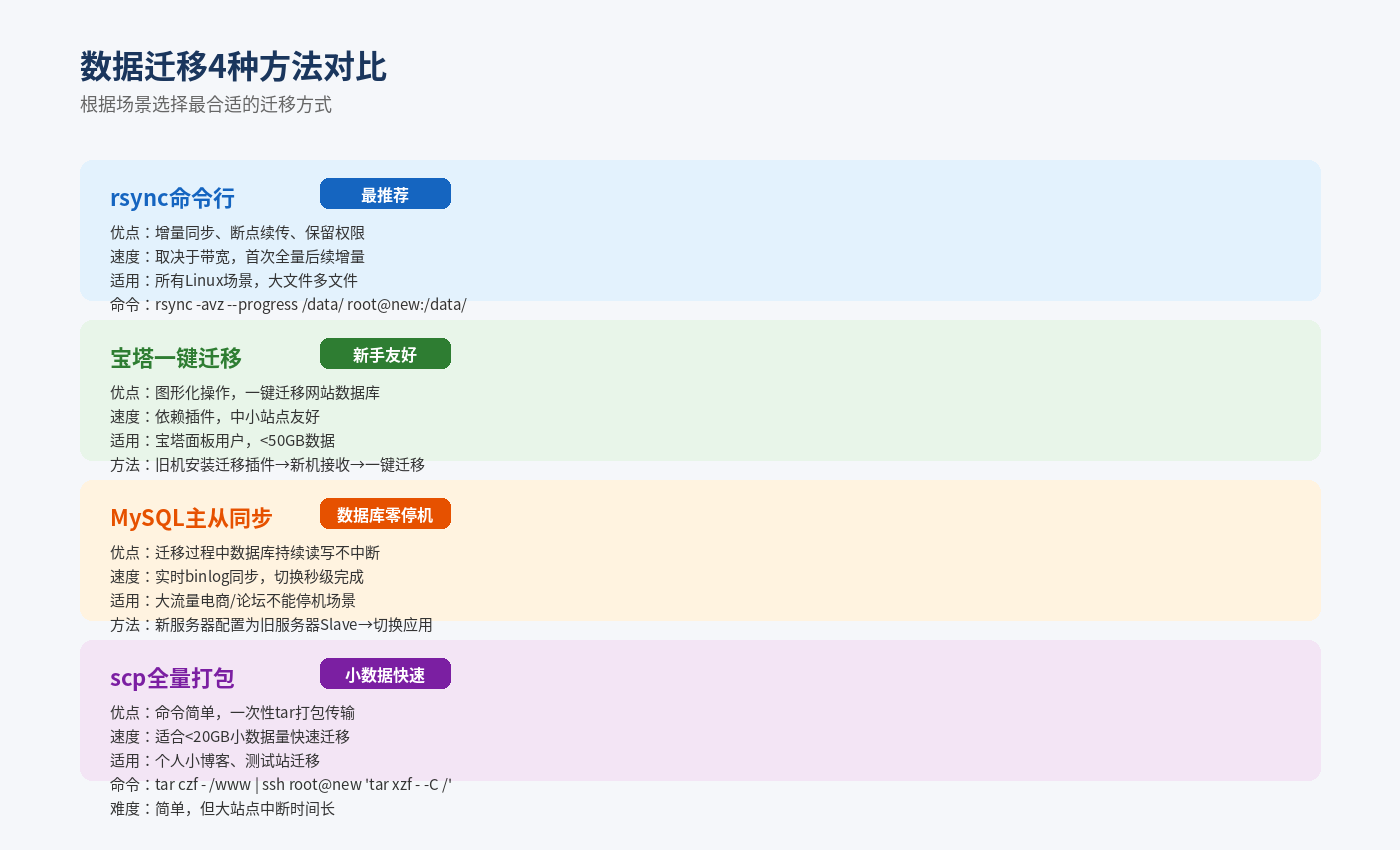Click the blue "最推荐" badge

tap(385, 194)
